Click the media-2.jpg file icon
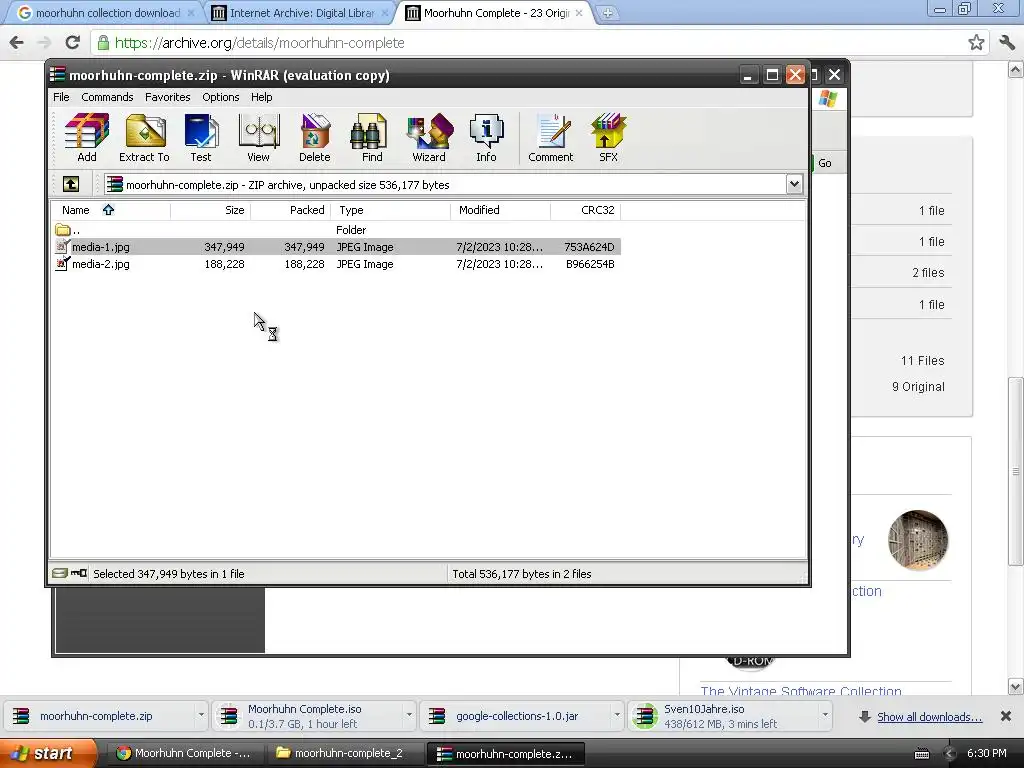This screenshot has height=768, width=1024. coord(63,264)
